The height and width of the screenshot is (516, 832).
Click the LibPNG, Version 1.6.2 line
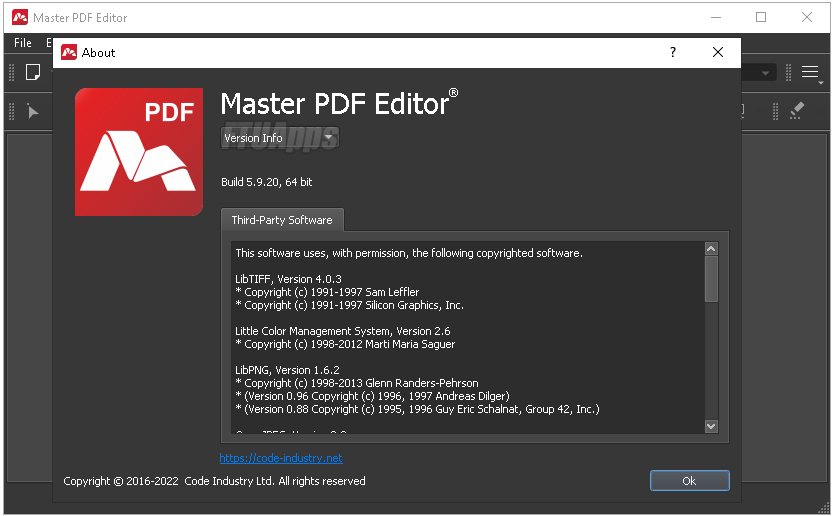(287, 370)
